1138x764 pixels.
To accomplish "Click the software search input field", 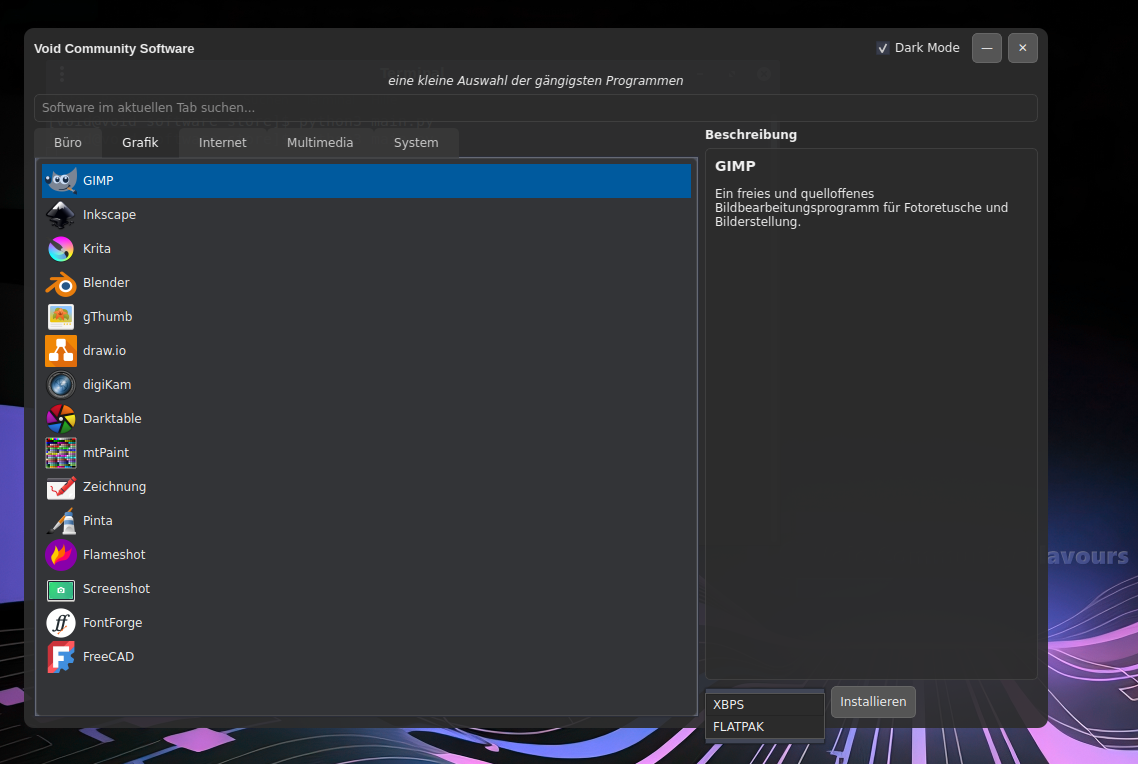I will pos(535,108).
